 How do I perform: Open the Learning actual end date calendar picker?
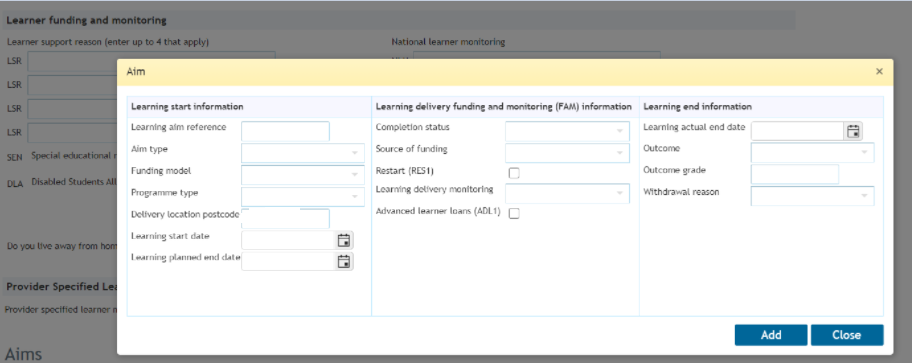[x=853, y=131]
